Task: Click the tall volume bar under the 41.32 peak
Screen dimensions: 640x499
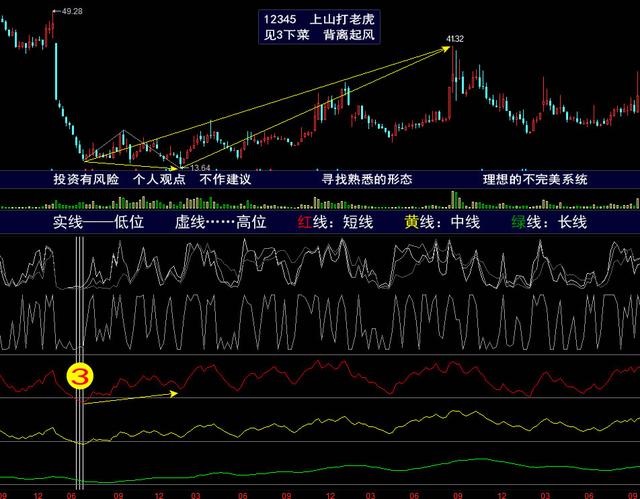Action: [453, 200]
